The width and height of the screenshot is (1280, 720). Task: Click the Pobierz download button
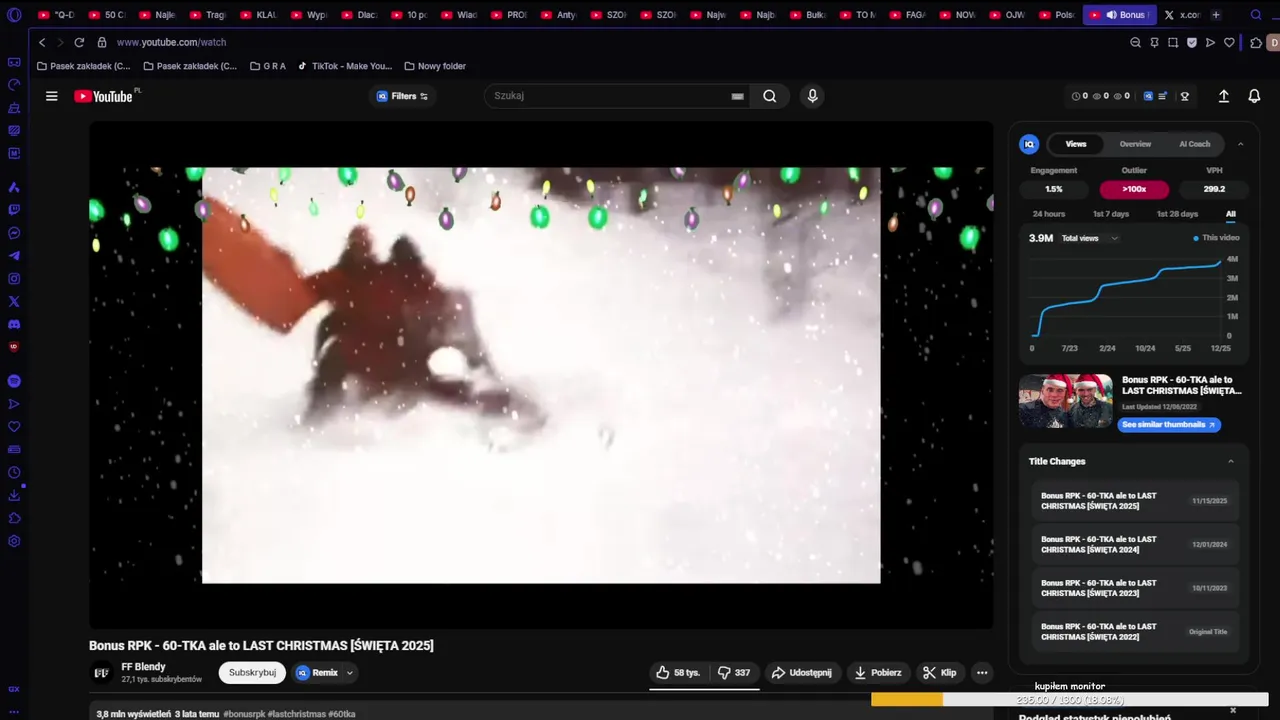point(878,673)
